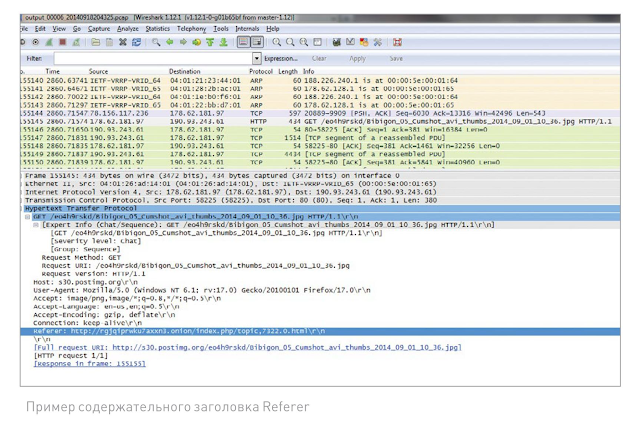Follow the Response in frame 155155 link
Viewport: 639px width, 424px height.
[x=89, y=364]
